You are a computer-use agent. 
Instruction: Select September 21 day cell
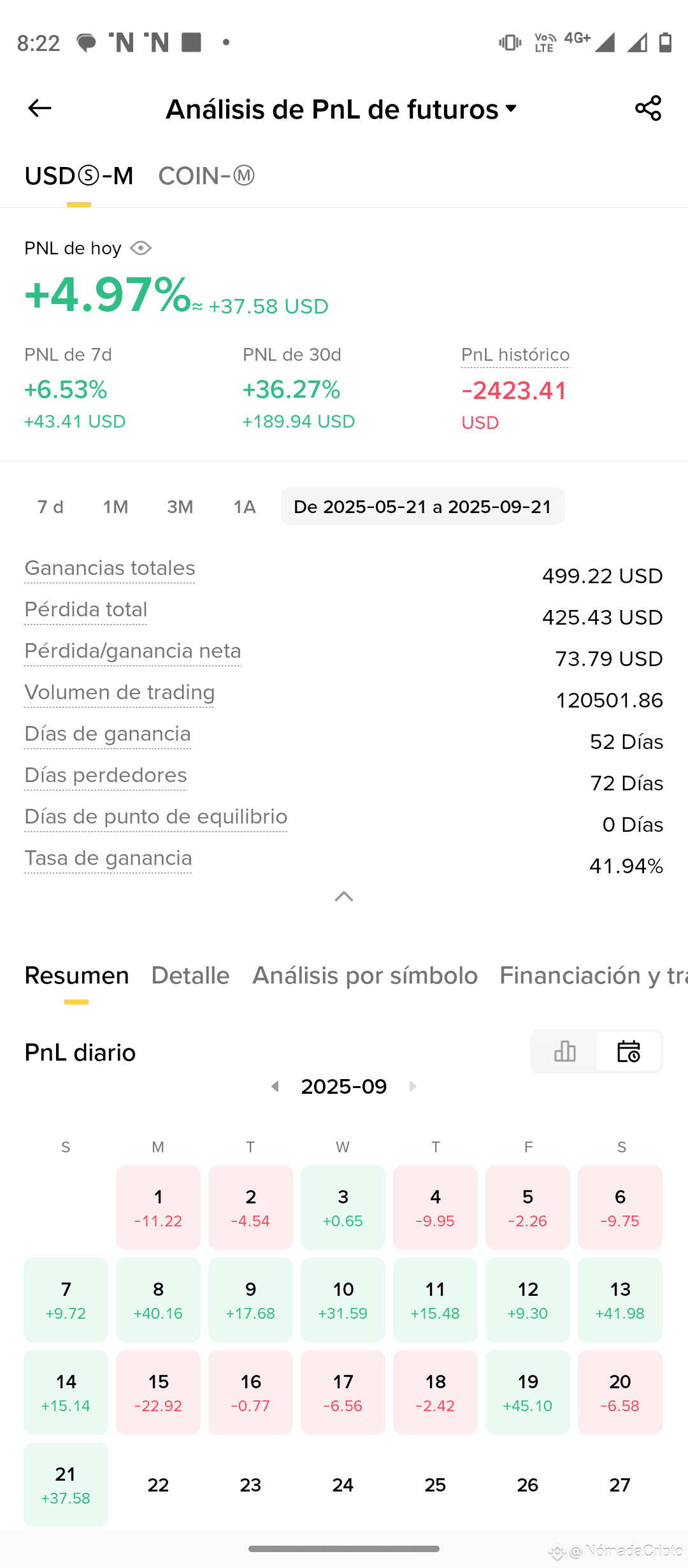(x=66, y=1485)
